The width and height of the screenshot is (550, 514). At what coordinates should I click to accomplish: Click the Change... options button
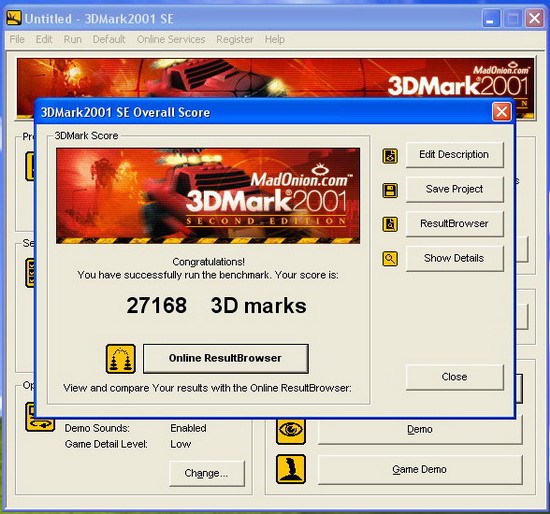[206, 473]
